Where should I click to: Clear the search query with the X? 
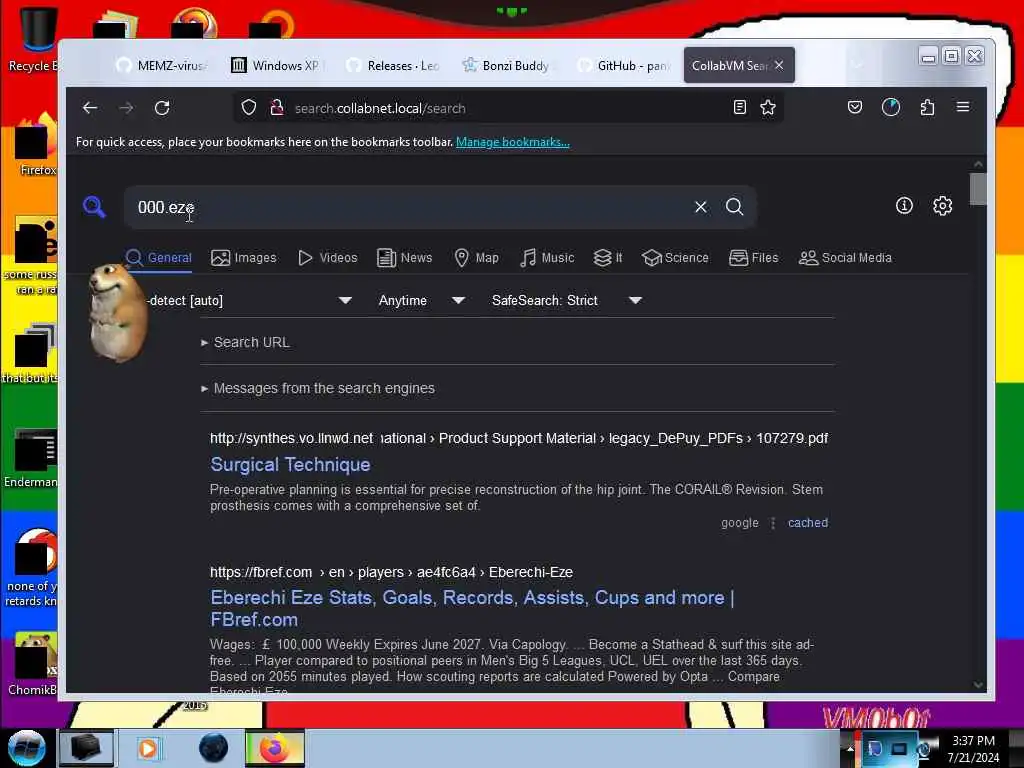[701, 207]
